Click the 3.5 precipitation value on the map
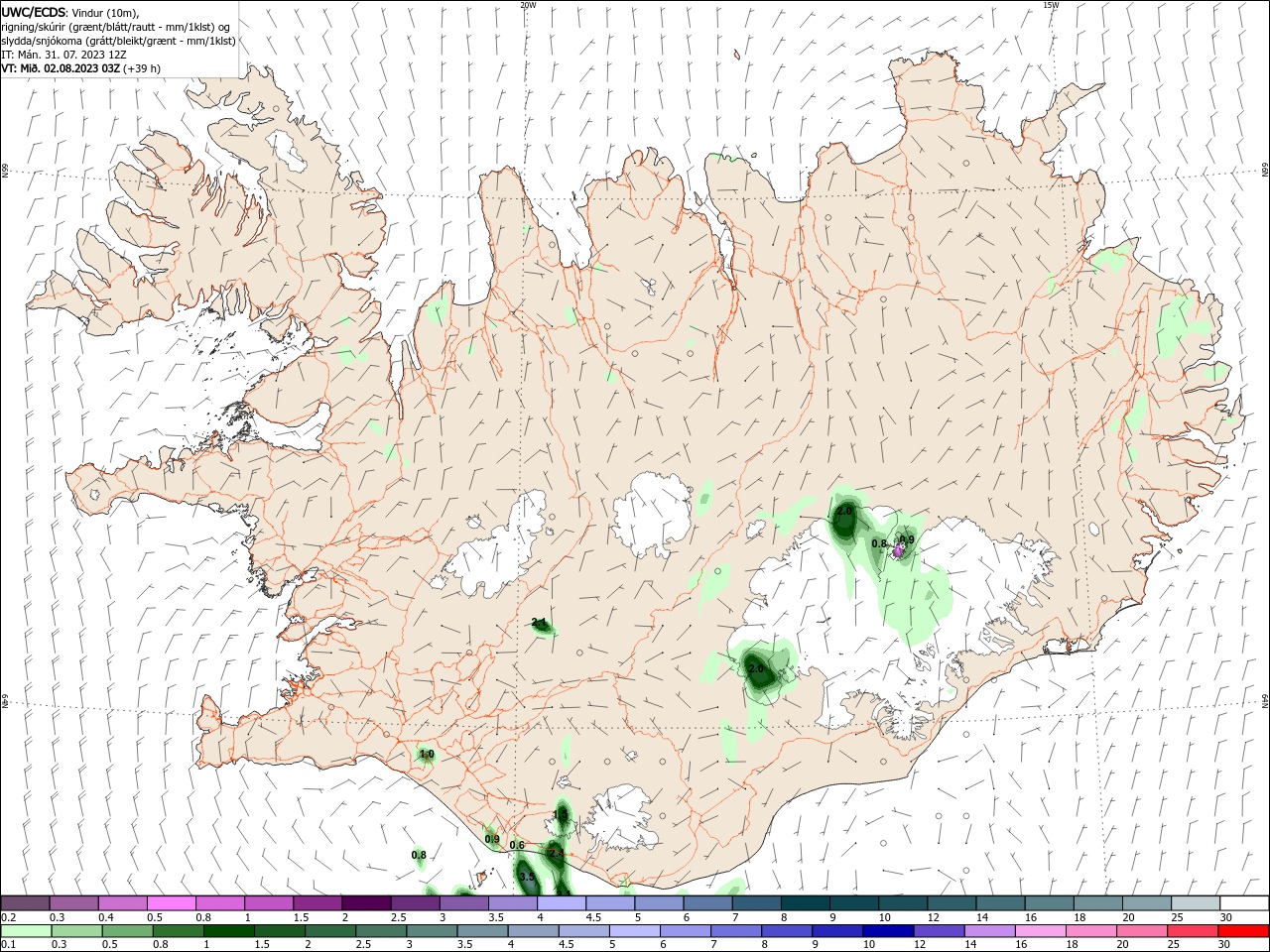This screenshot has height=952, width=1270. (x=527, y=878)
